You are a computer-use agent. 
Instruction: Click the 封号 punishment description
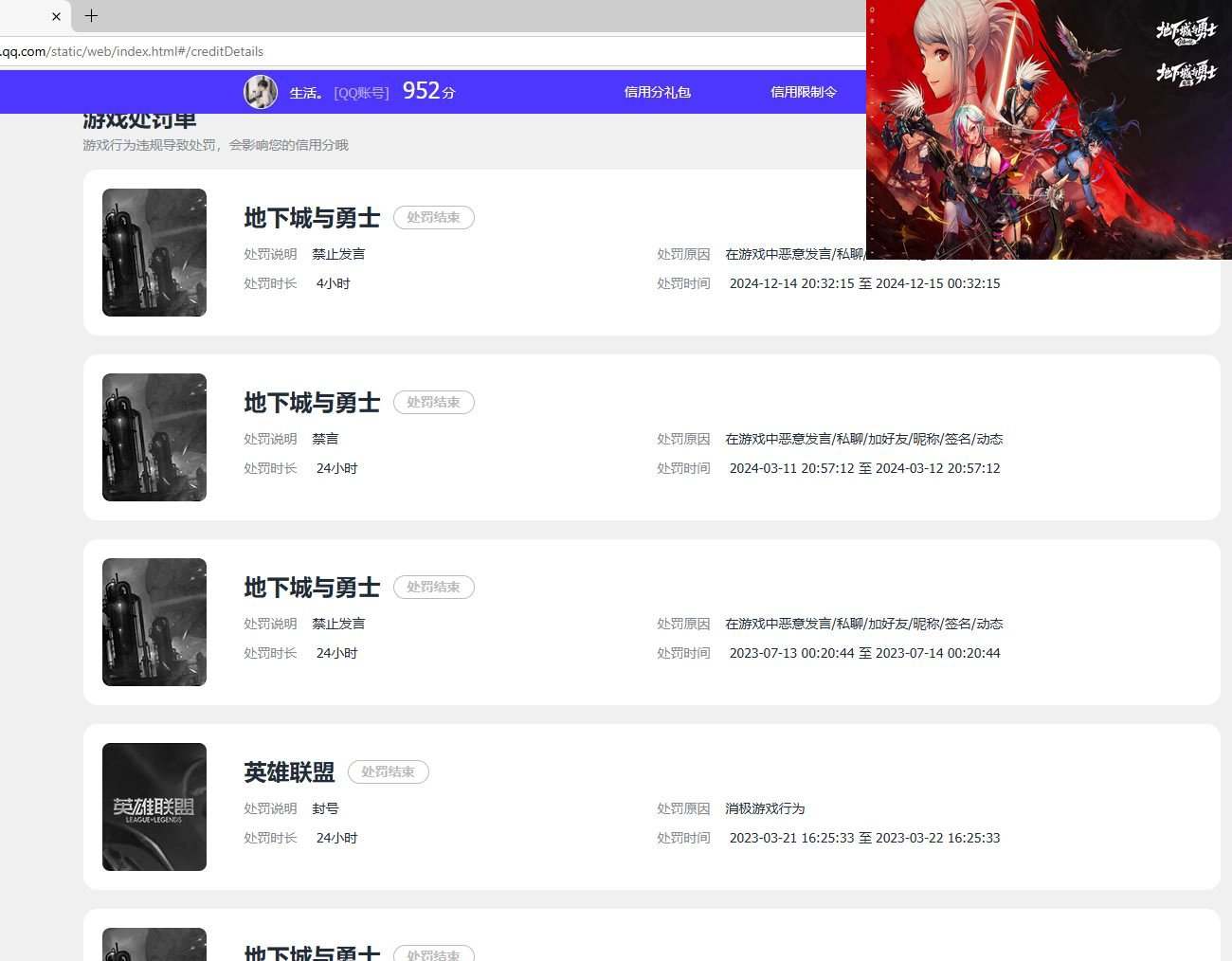pos(325,808)
